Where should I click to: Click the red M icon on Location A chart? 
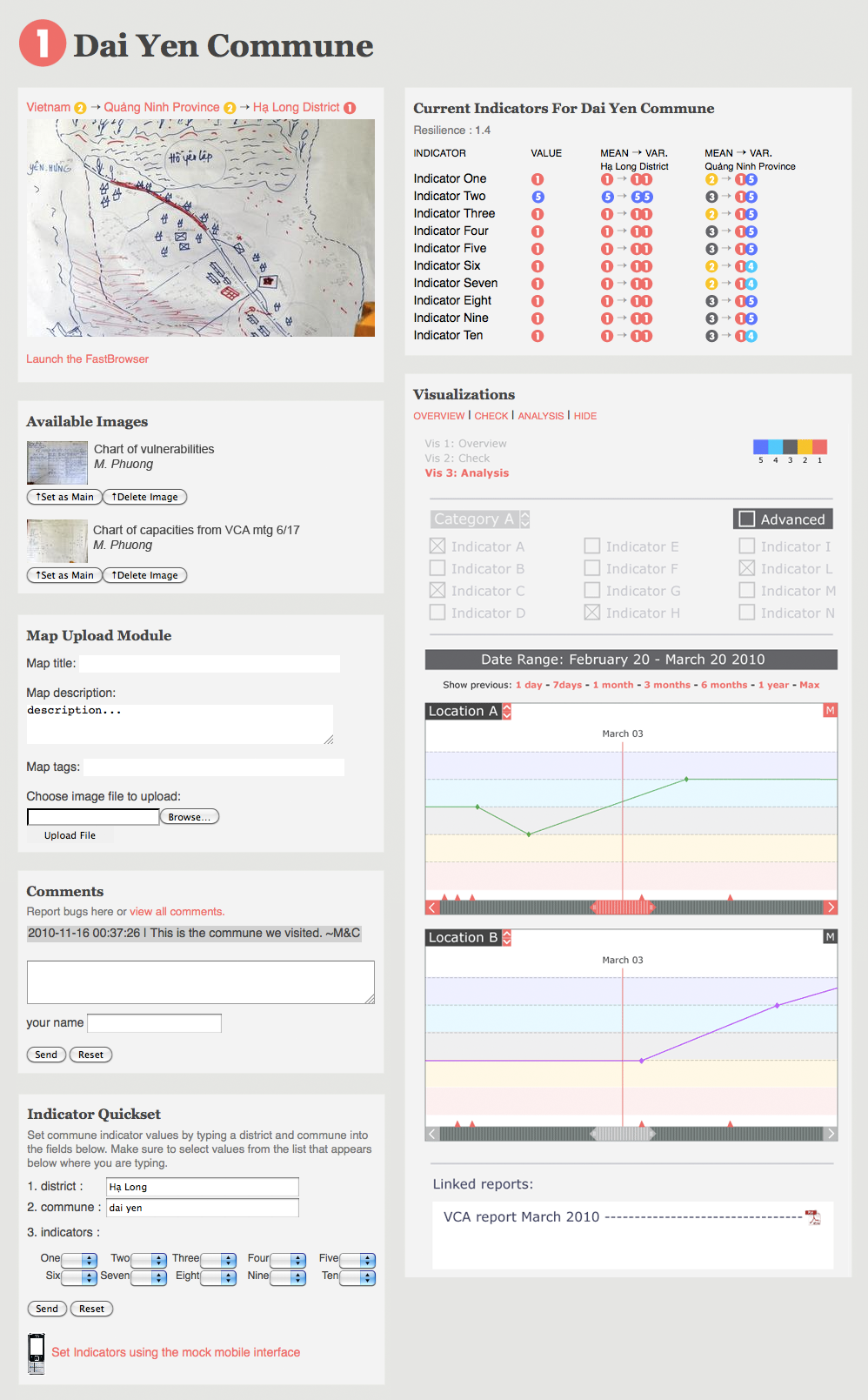830,711
